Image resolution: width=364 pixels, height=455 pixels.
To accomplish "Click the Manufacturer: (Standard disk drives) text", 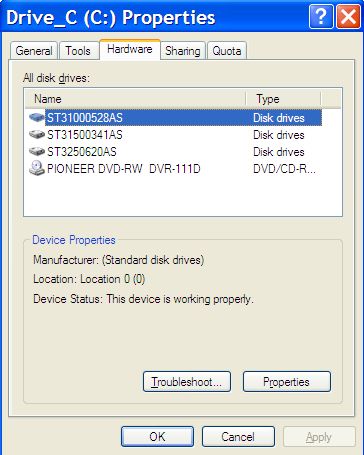I will [x=119, y=260].
